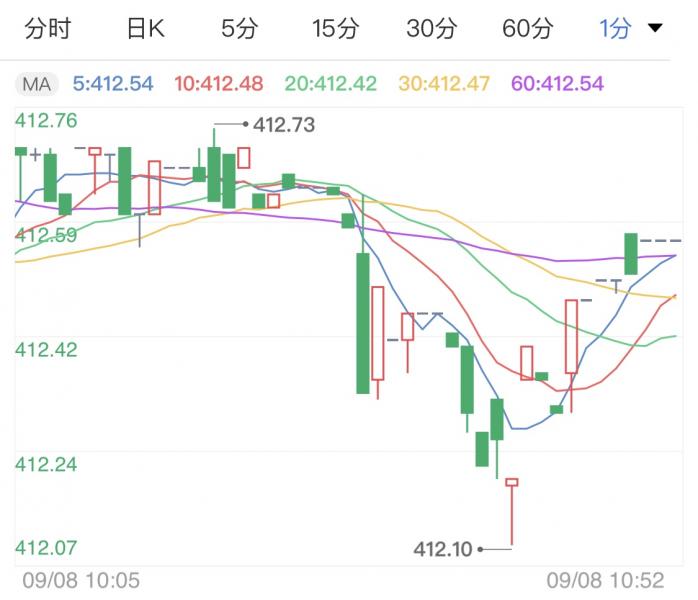The width and height of the screenshot is (698, 600).
Task: Open the 1分 interval dropdown
Action: 615,29
